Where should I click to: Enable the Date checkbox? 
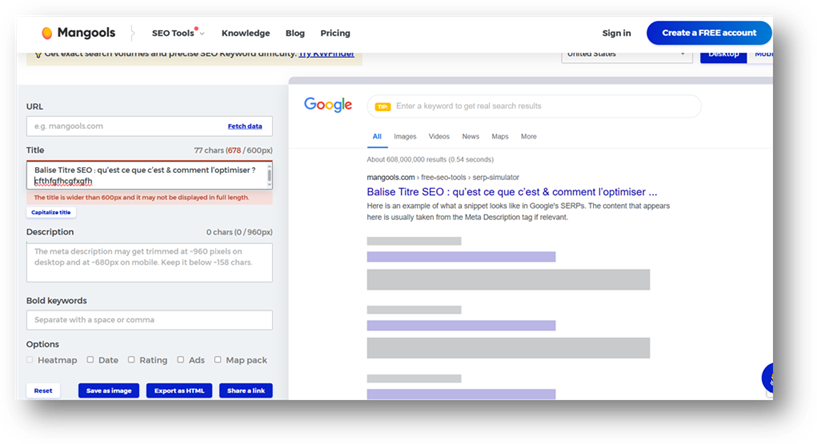coord(90,360)
